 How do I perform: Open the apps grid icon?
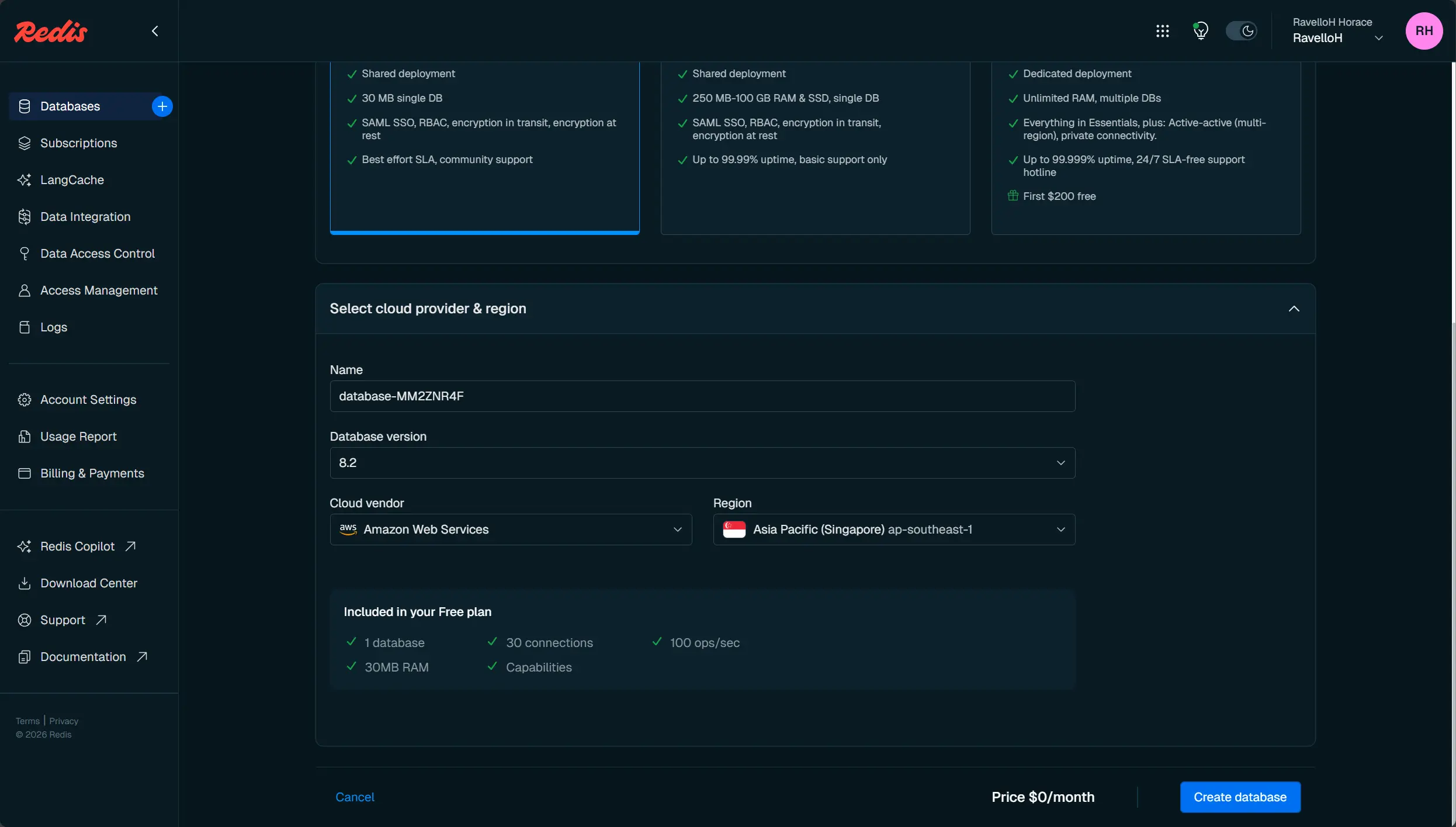point(1162,31)
